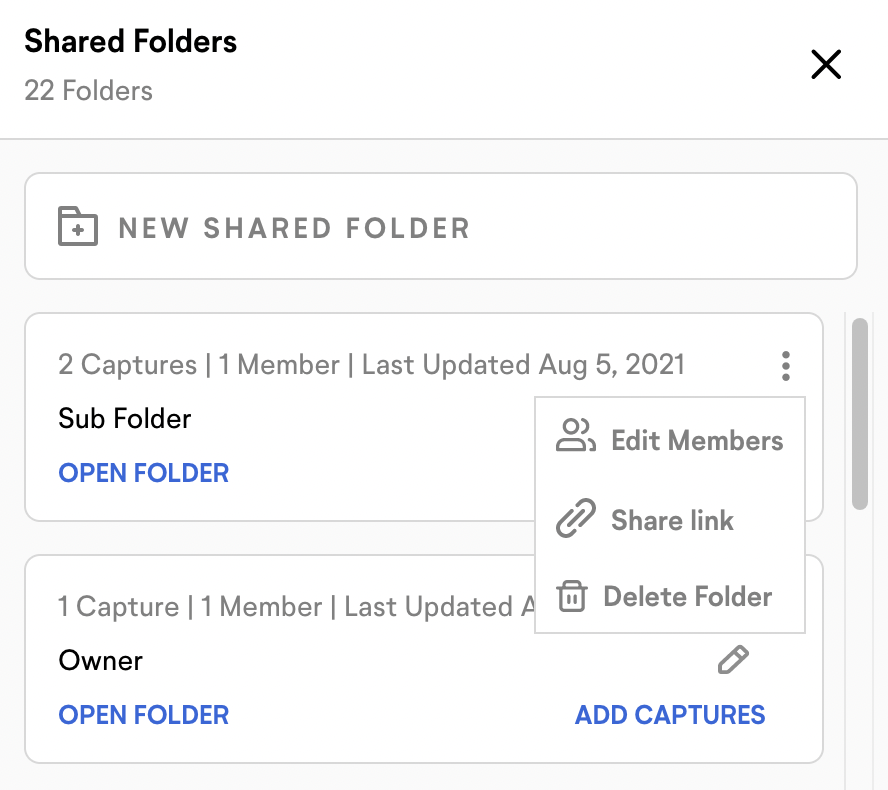The image size is (888, 790).
Task: Close the Shared Folders panel with the X
Action: click(x=826, y=64)
